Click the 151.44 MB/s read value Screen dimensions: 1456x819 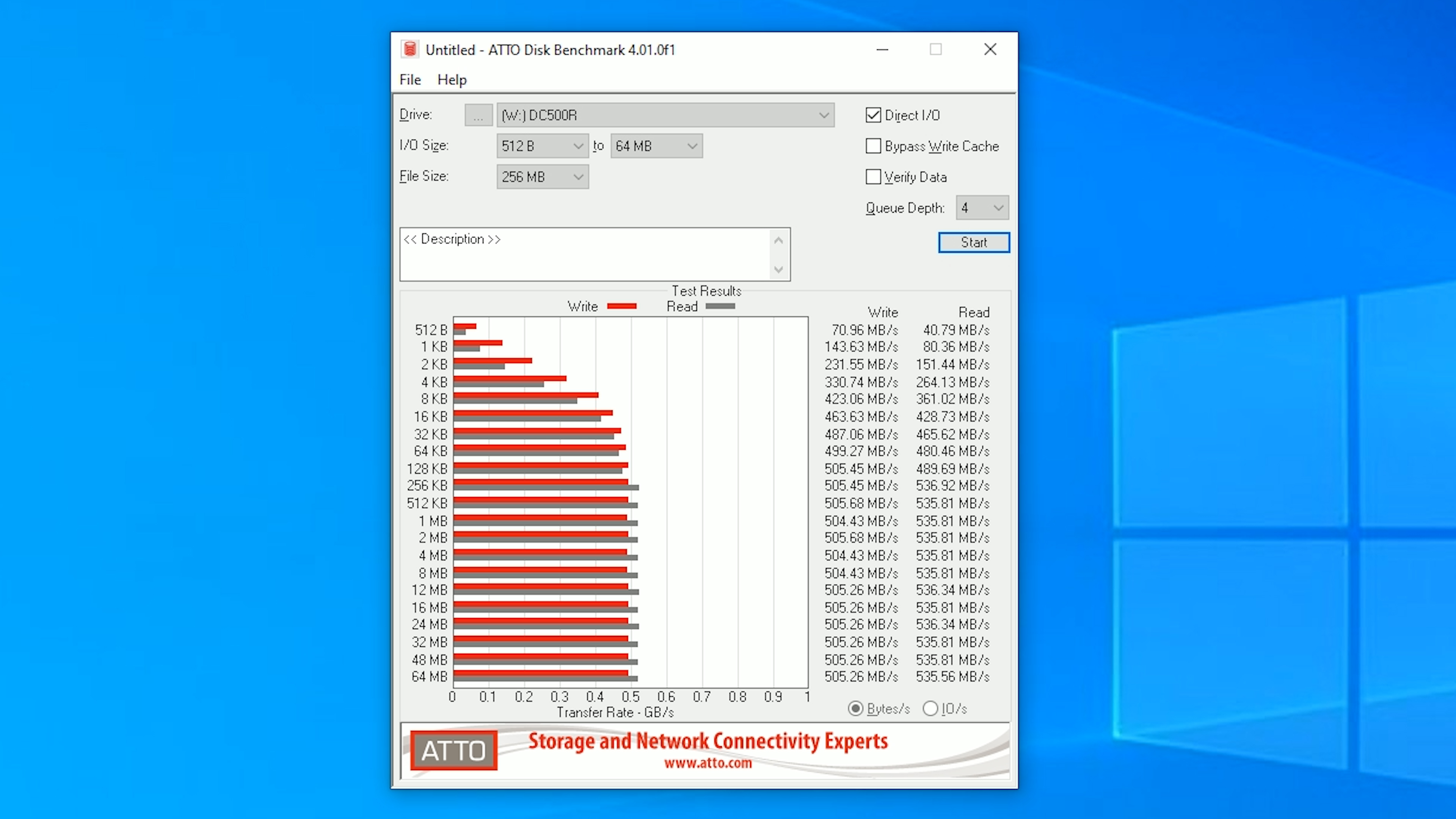point(952,364)
